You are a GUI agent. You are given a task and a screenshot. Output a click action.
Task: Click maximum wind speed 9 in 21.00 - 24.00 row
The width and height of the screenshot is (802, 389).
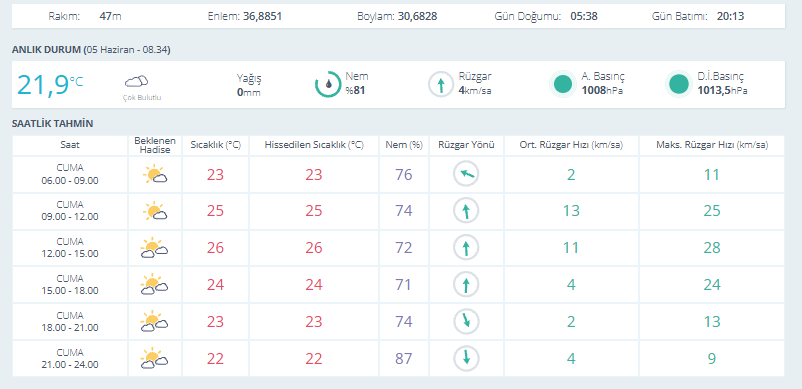(712, 359)
